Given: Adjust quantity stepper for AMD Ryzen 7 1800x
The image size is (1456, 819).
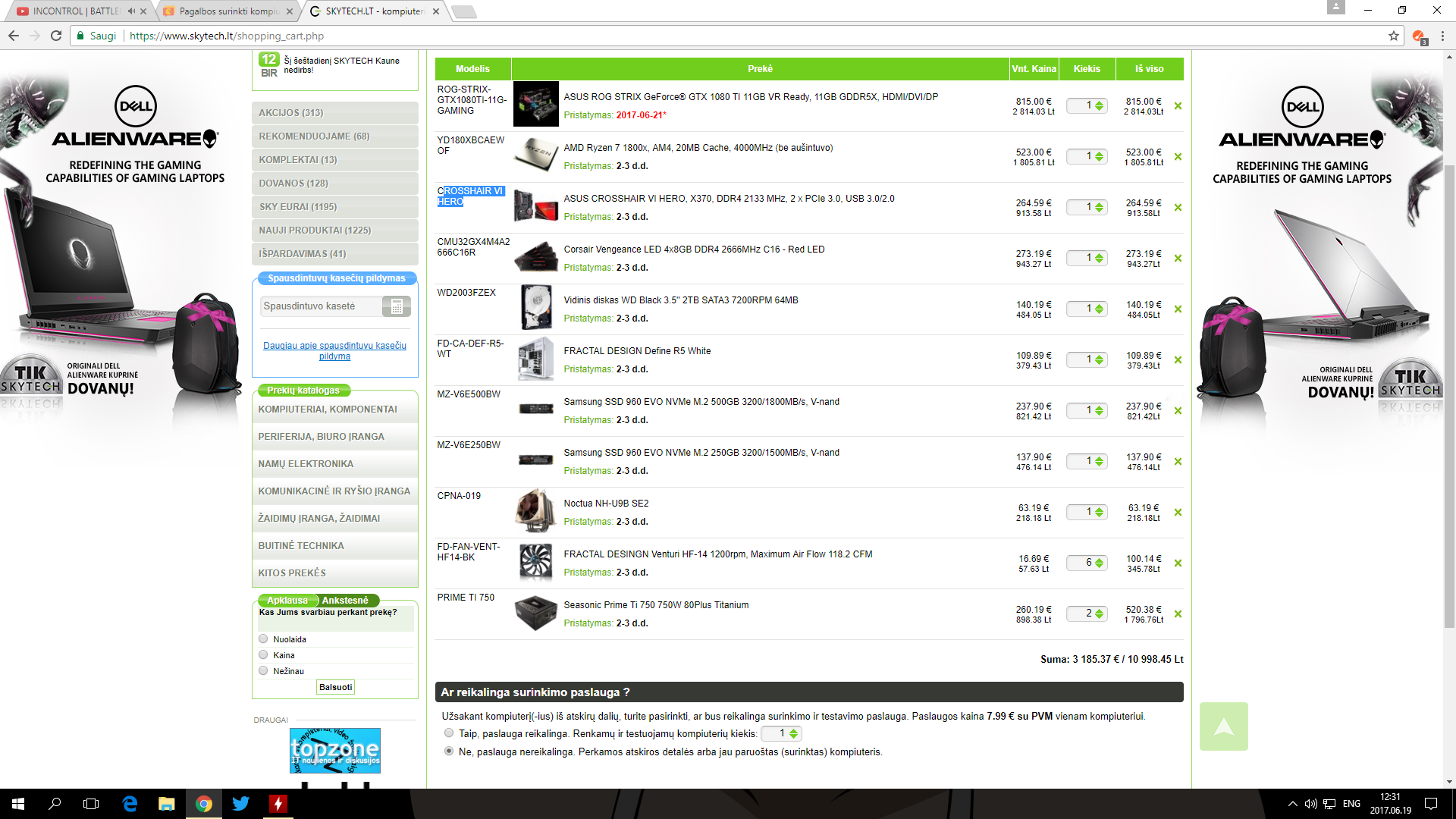Looking at the screenshot, I should pyautogui.click(x=1099, y=157).
